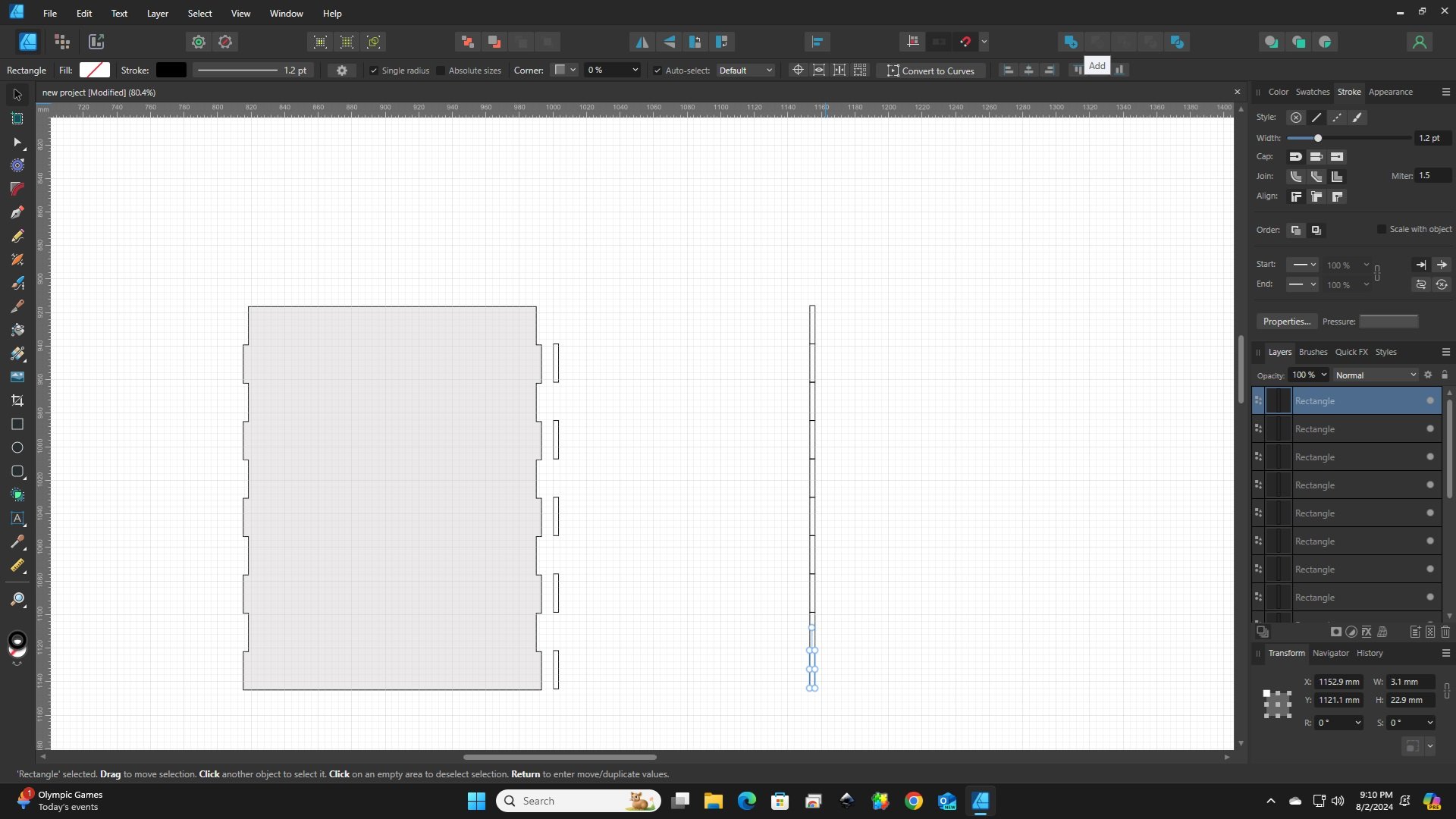The image size is (1456, 819).
Task: Select the Ellipse shape tool
Action: (x=17, y=447)
